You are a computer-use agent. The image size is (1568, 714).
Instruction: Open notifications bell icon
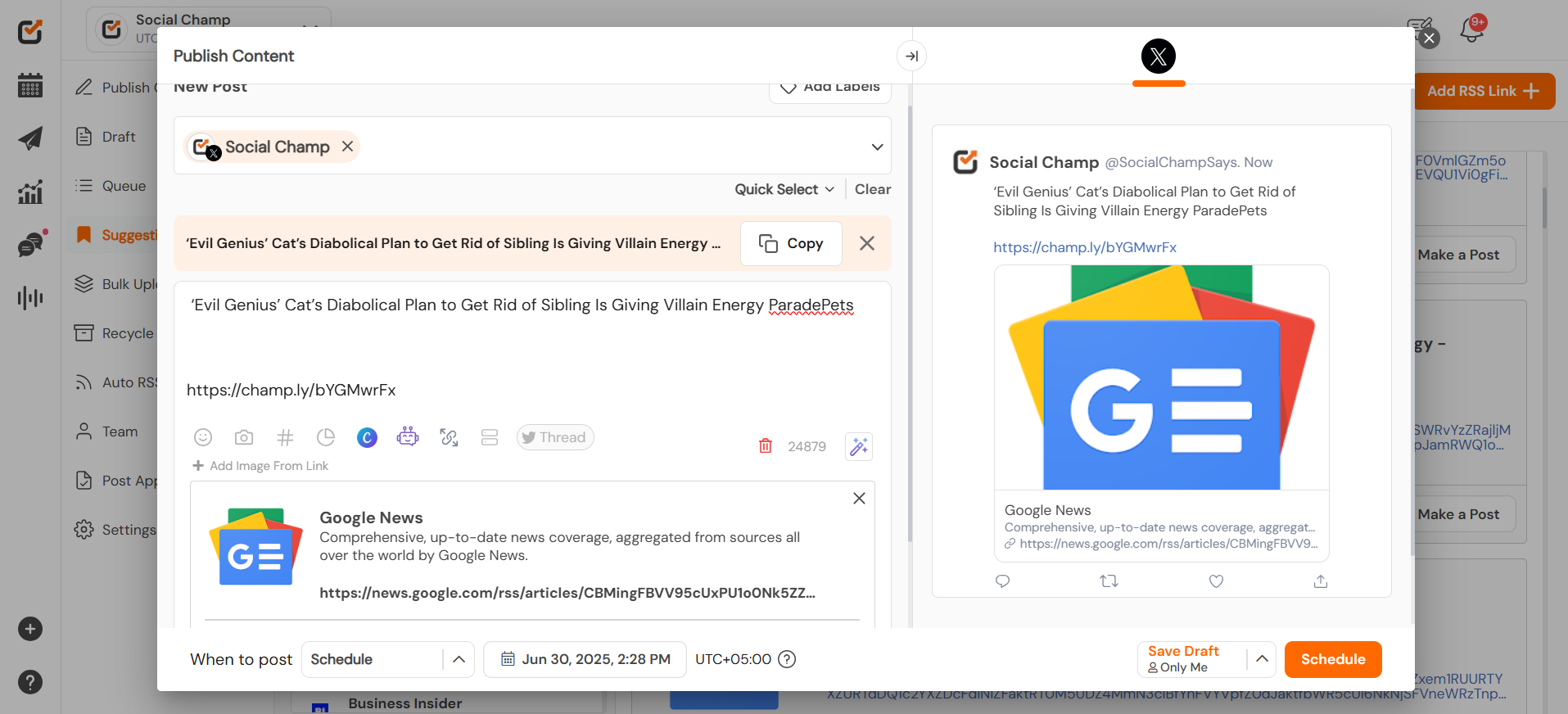[1471, 31]
